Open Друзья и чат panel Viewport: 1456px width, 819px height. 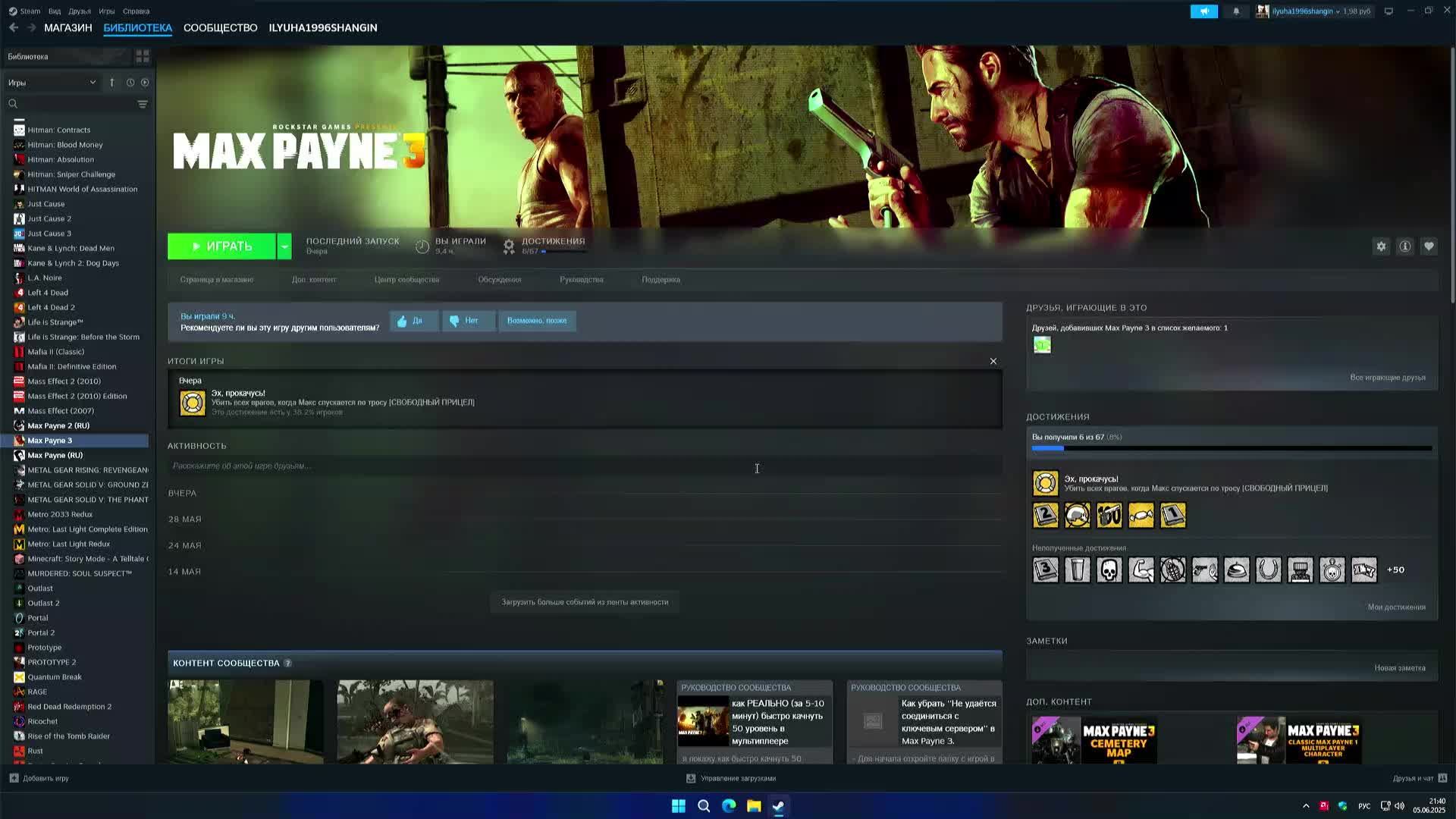pyautogui.click(x=1420, y=779)
